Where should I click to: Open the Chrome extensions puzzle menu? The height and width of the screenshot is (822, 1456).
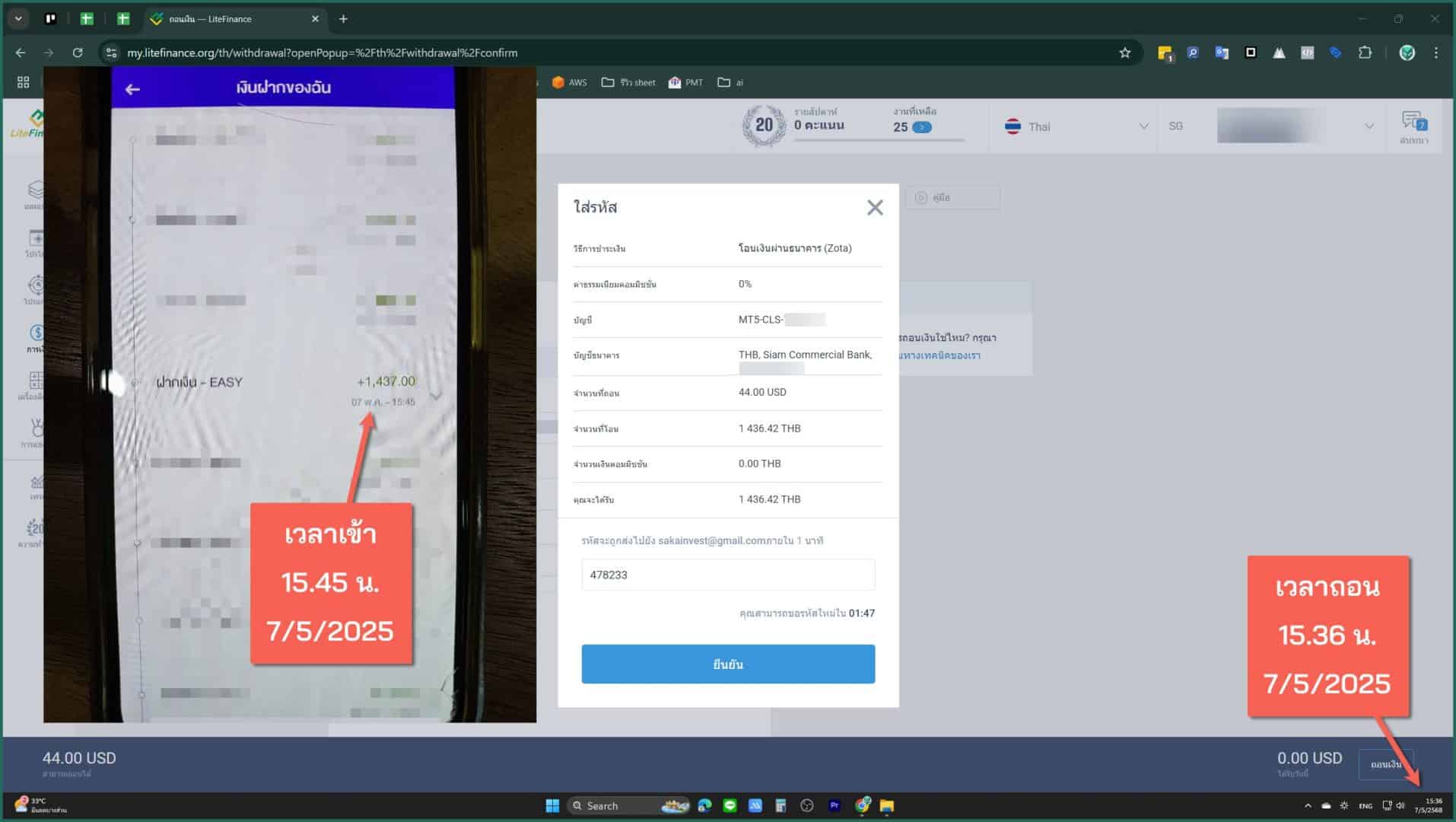coord(1365,53)
